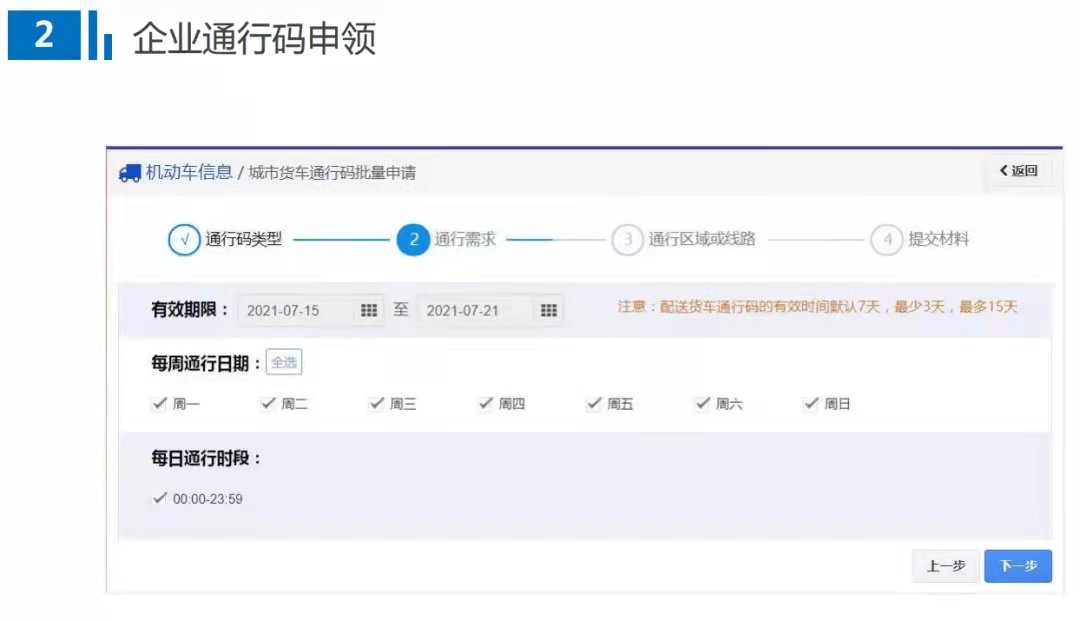Screen dimensions: 1080x621
Task: Uncheck the 00:00-23:59 time period
Action: tap(159, 498)
